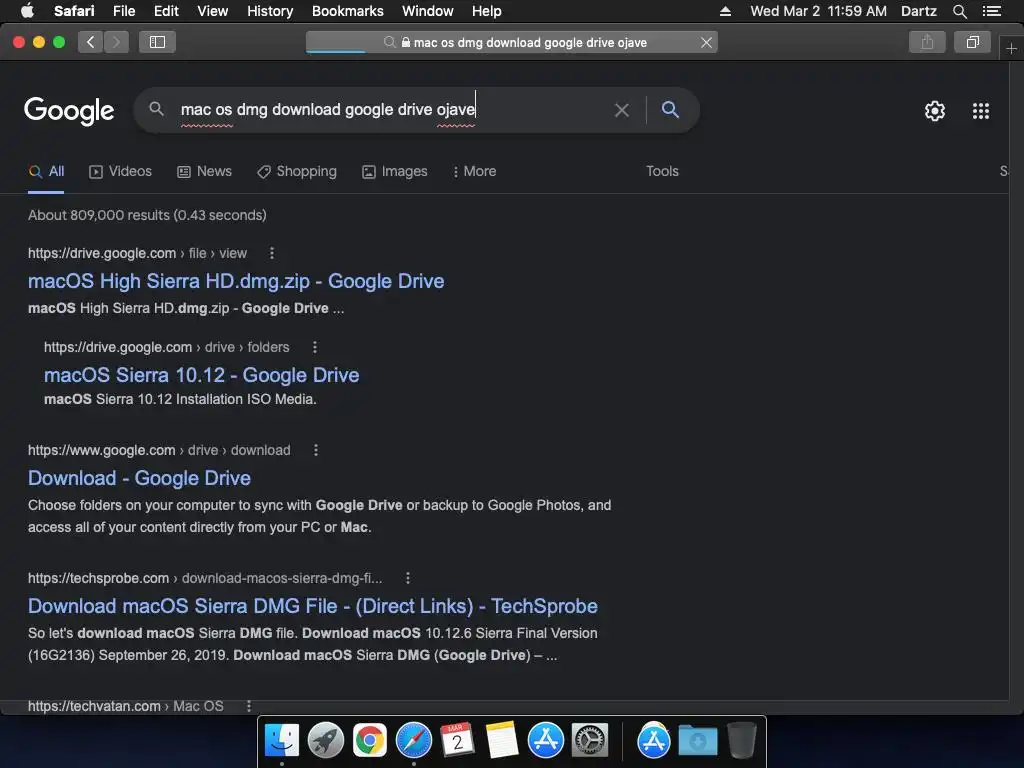
Task: Open options for techvatan.com result
Action: pos(248,706)
